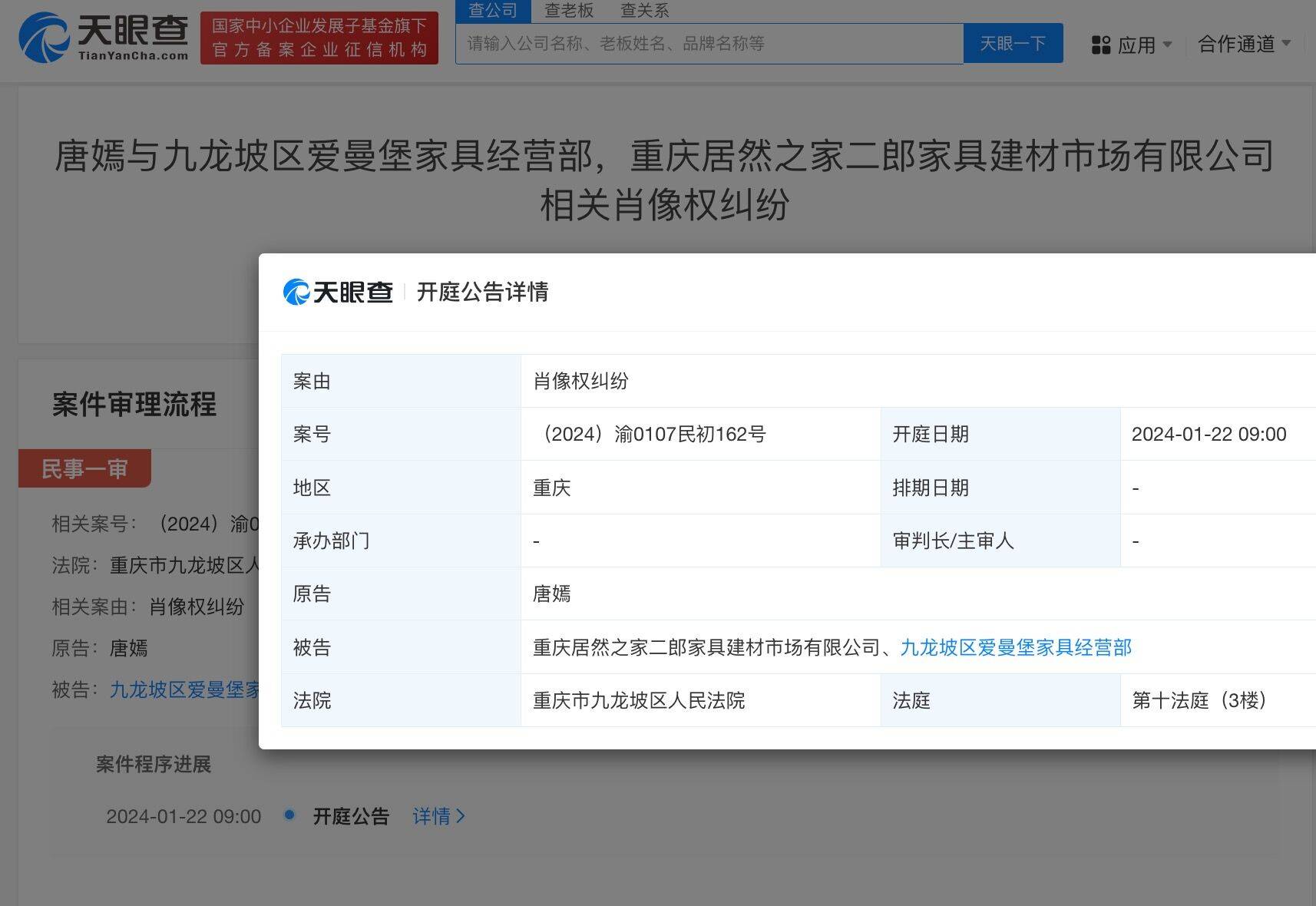Switch to the 查老板 tab
The height and width of the screenshot is (906, 1316).
[x=569, y=11]
